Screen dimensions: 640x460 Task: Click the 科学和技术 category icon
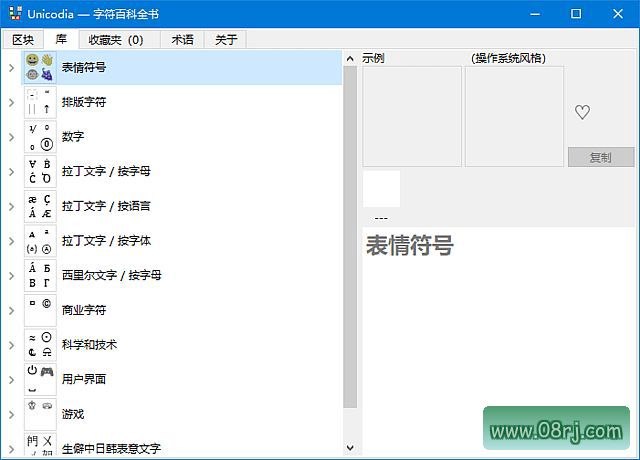click(x=40, y=345)
